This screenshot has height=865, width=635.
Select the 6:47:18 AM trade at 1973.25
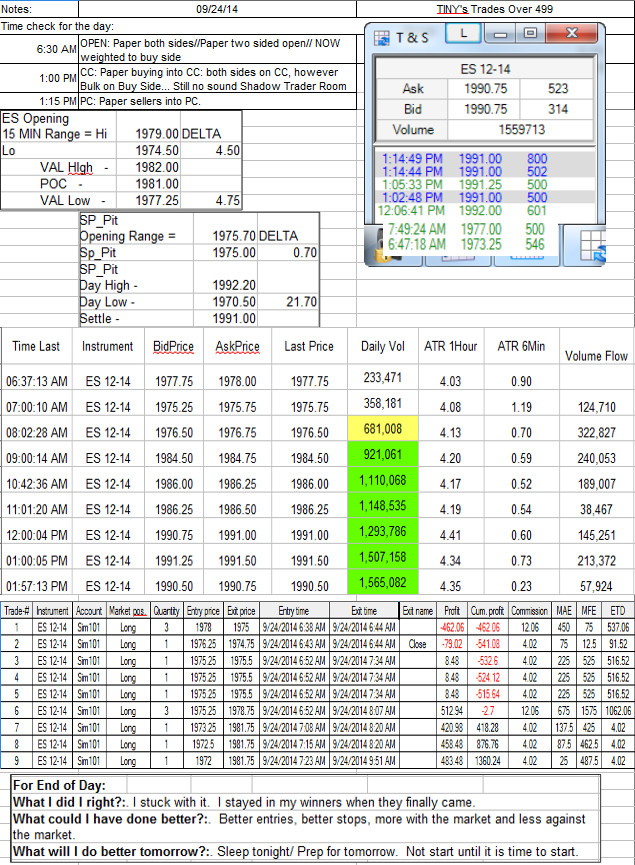[x=466, y=244]
